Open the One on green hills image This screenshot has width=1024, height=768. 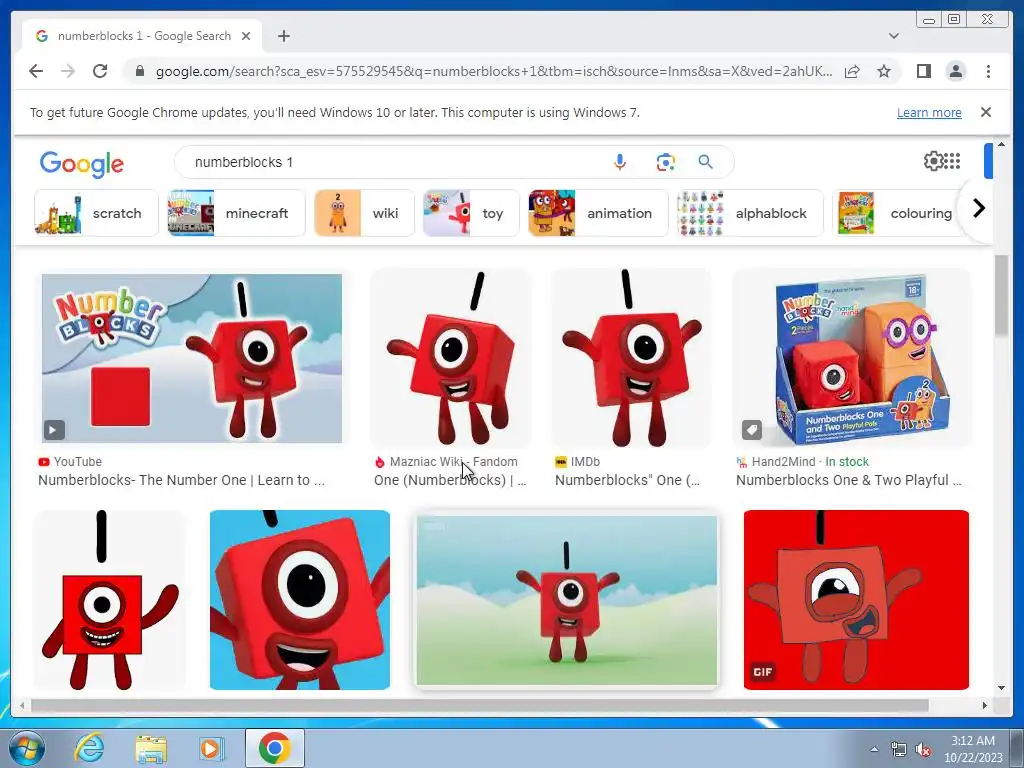(x=567, y=600)
